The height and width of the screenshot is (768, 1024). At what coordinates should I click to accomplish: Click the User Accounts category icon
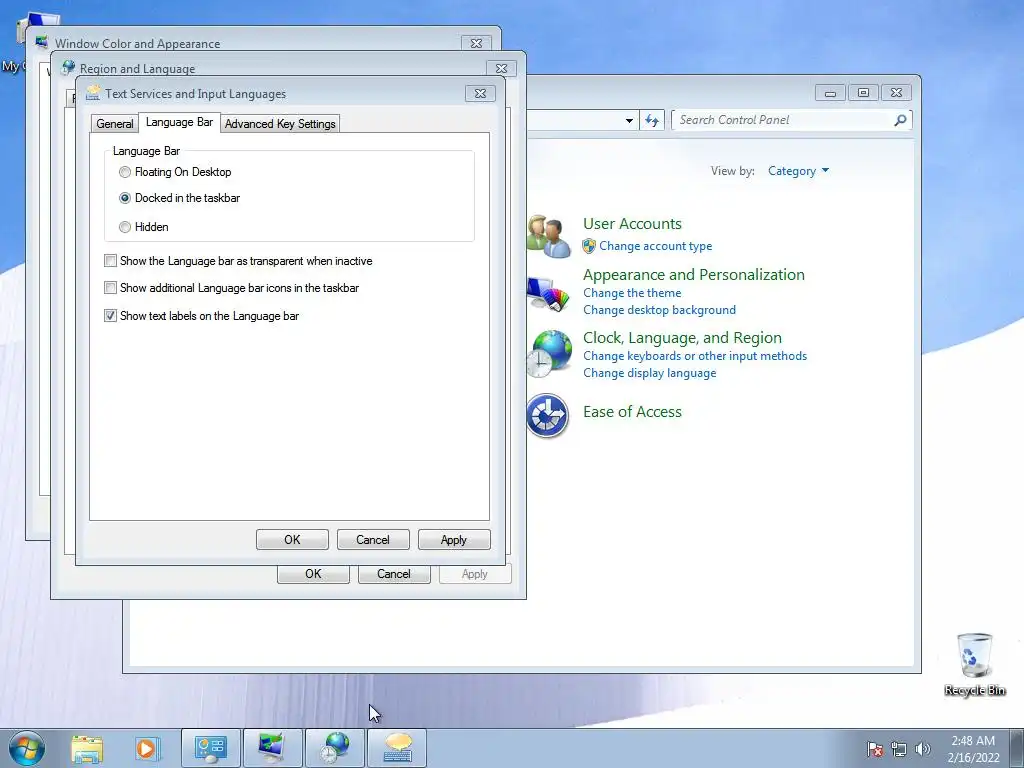tap(549, 236)
